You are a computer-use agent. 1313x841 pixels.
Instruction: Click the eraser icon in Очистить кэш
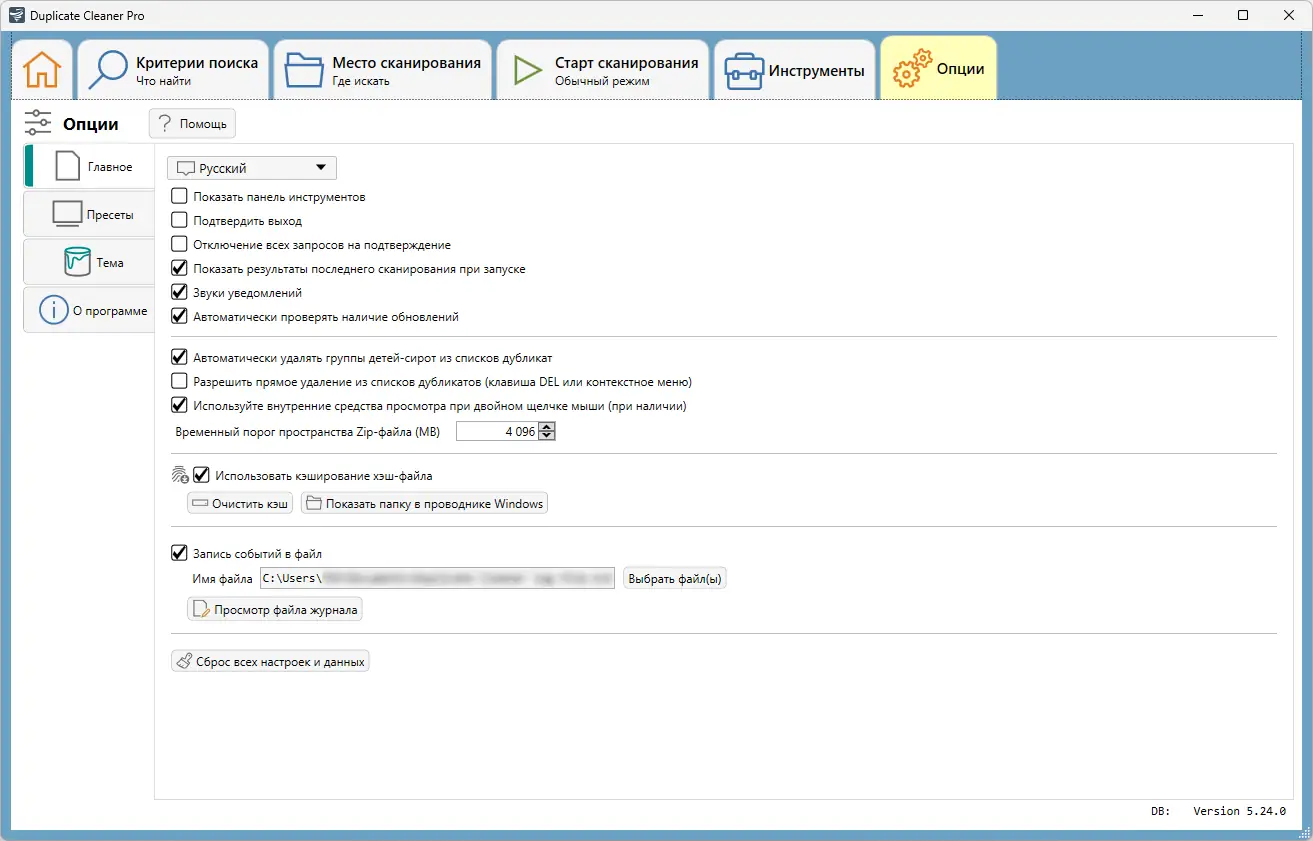pyautogui.click(x=200, y=504)
